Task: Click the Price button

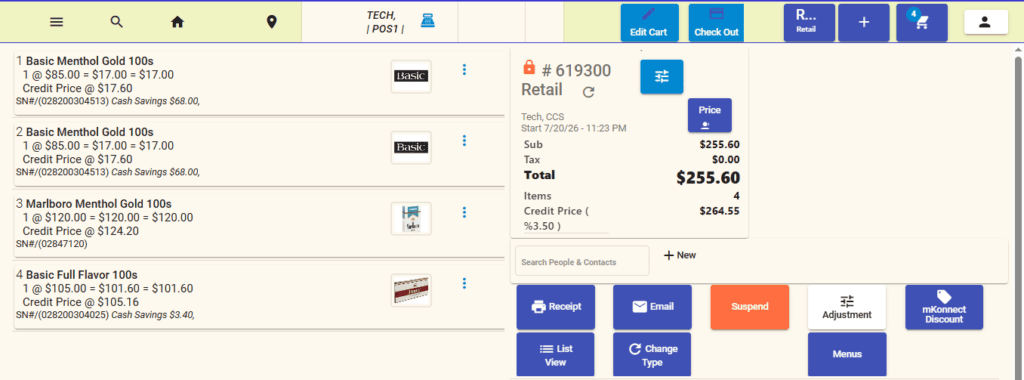Action: (709, 116)
